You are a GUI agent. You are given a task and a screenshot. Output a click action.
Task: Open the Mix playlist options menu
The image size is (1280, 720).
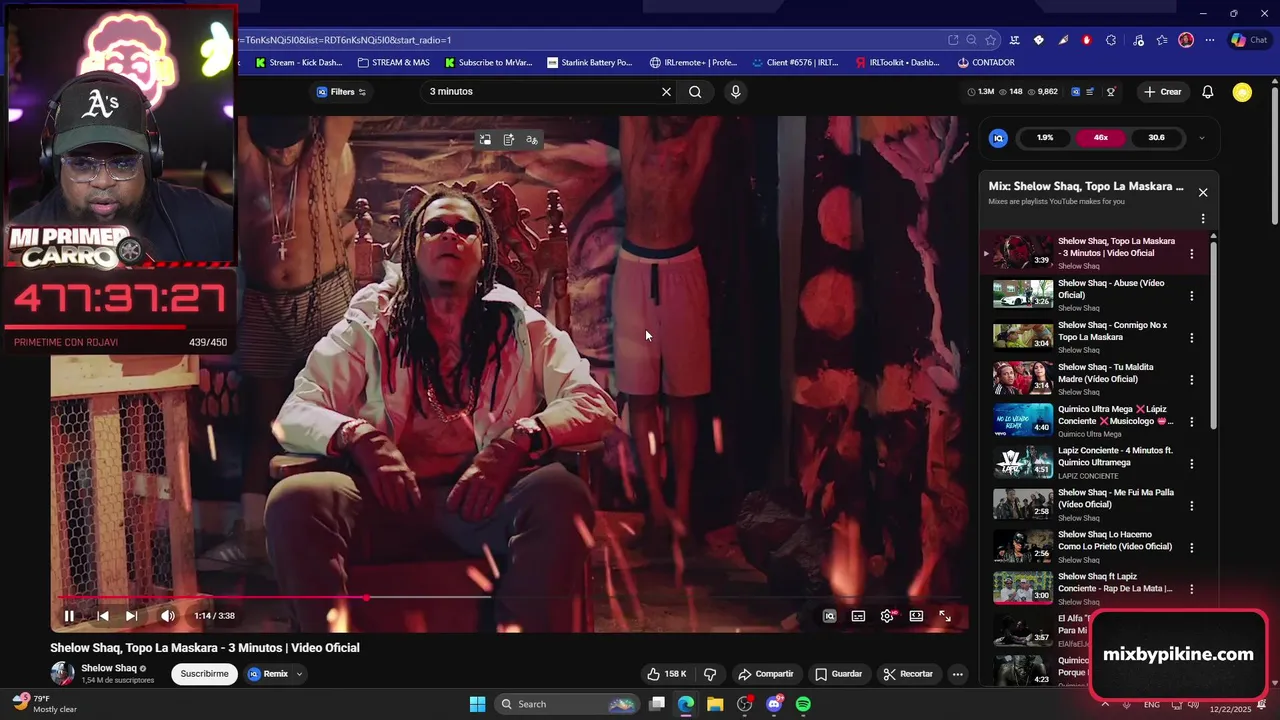click(1203, 218)
